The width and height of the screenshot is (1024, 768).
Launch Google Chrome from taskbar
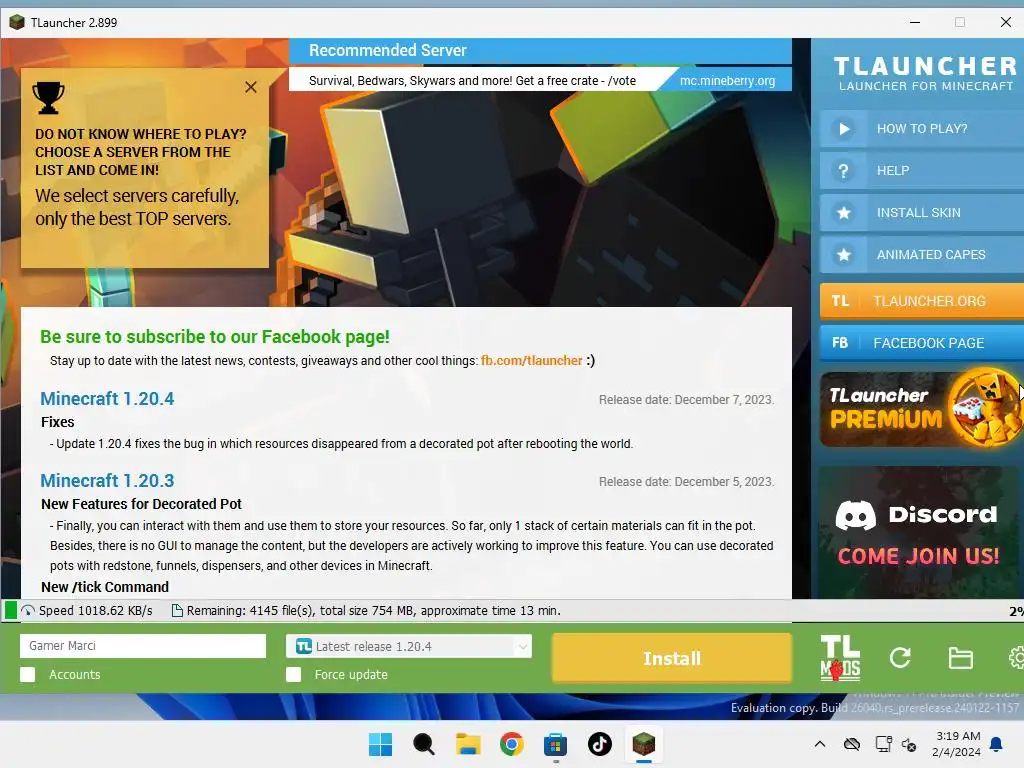[x=512, y=744]
